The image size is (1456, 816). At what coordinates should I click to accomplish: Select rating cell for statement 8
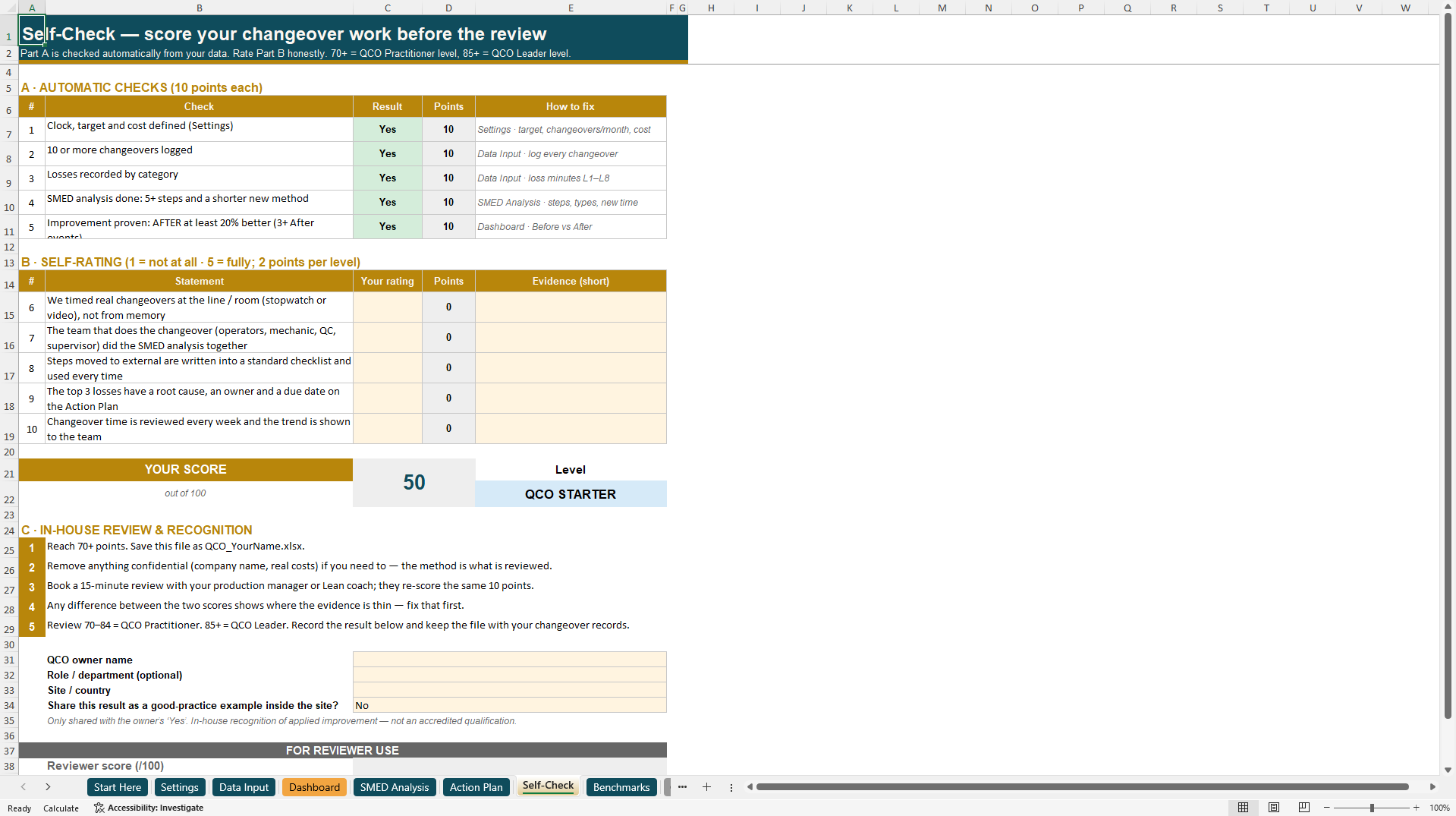click(x=387, y=368)
